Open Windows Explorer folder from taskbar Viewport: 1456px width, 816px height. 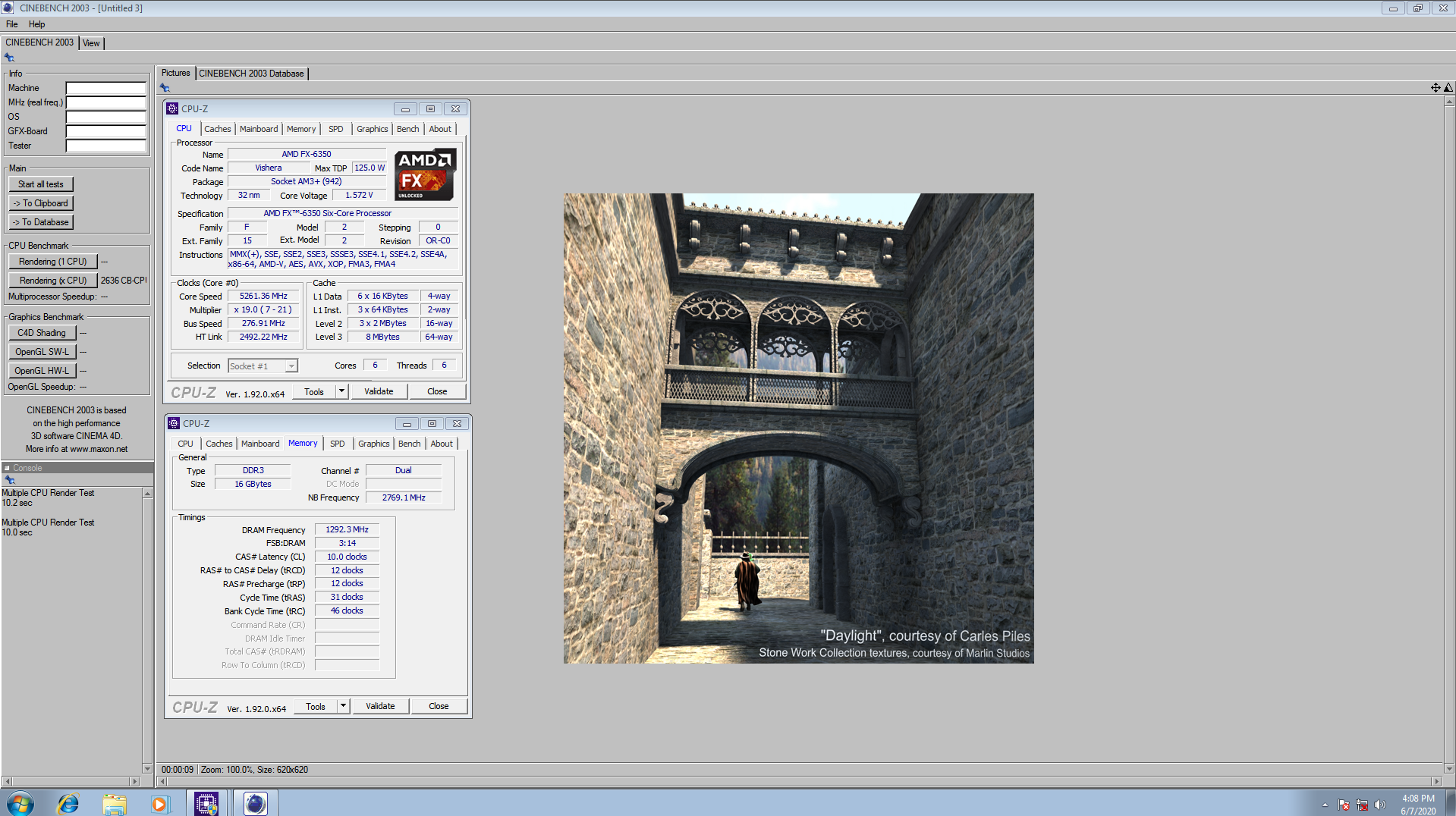[115, 804]
